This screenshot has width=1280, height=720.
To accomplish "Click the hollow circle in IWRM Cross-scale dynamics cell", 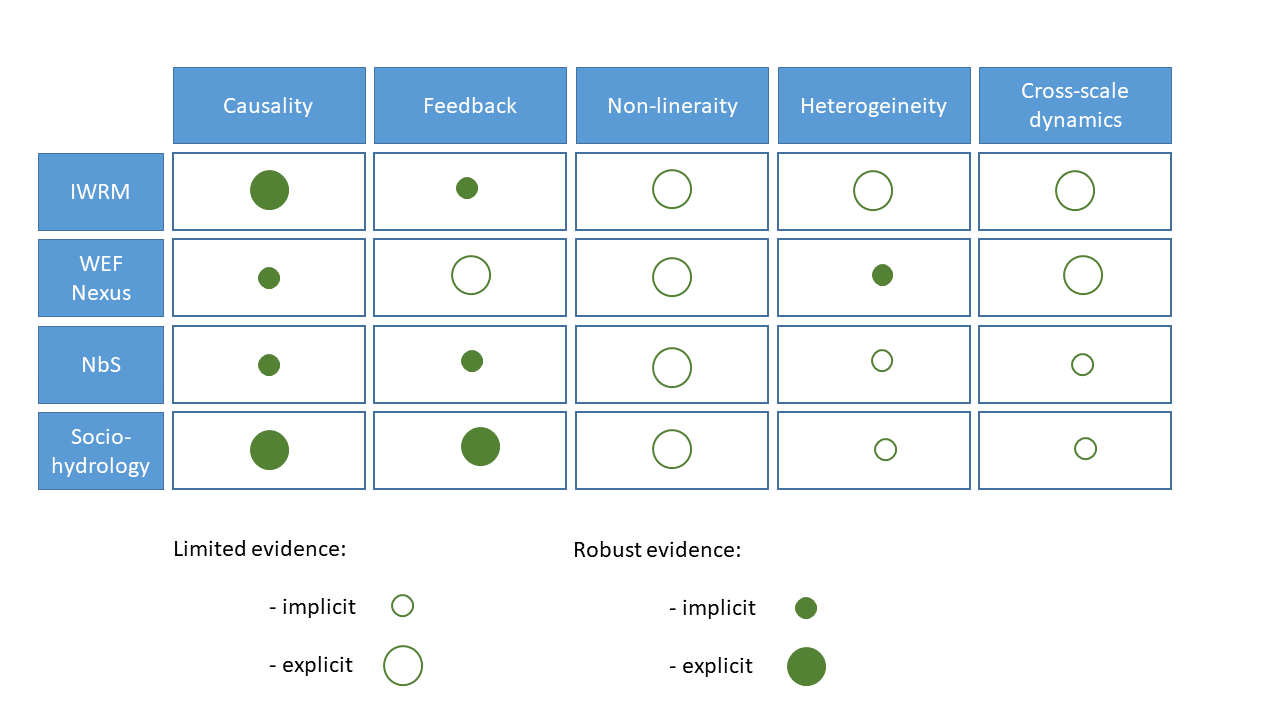I will (1075, 190).
